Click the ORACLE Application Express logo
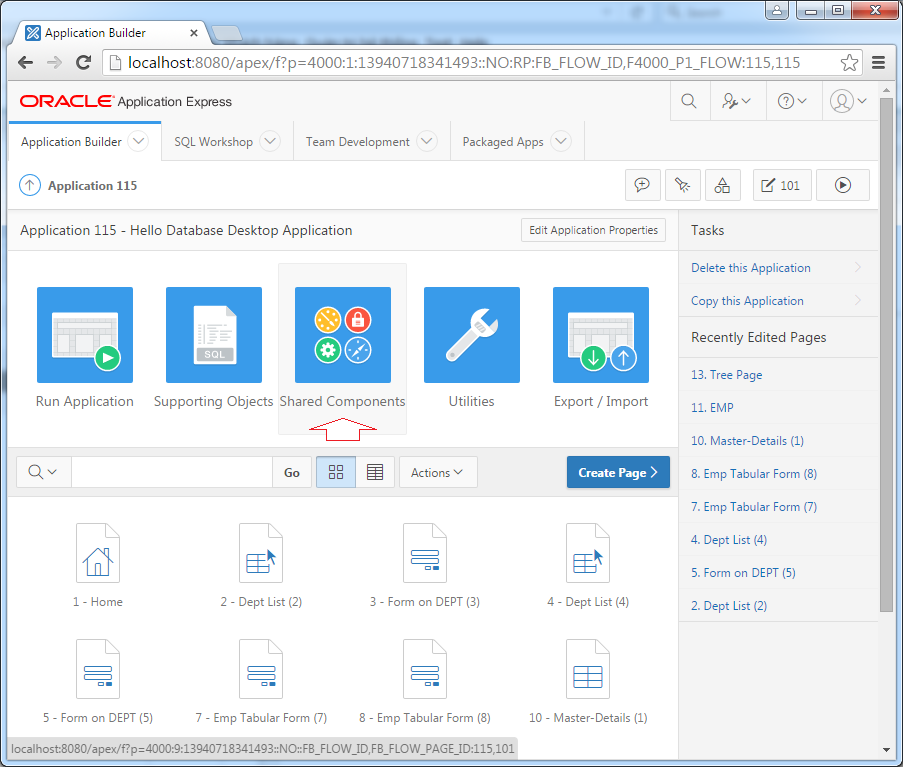903x767 pixels. point(126,101)
